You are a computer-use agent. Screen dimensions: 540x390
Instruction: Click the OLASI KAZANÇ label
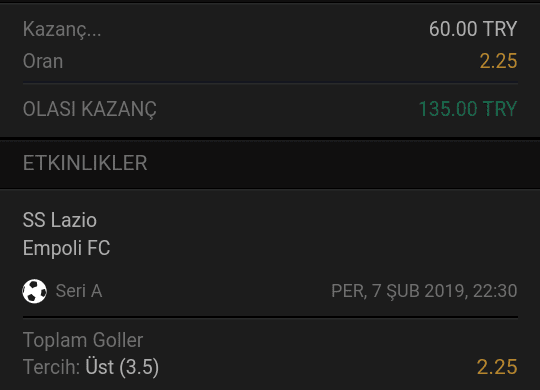click(90, 109)
